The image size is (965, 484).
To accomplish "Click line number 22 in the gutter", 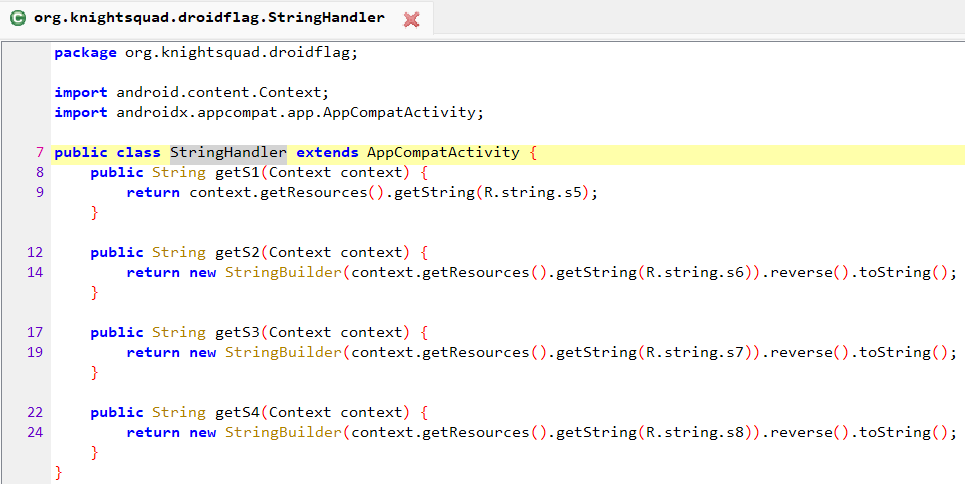I will (x=36, y=413).
